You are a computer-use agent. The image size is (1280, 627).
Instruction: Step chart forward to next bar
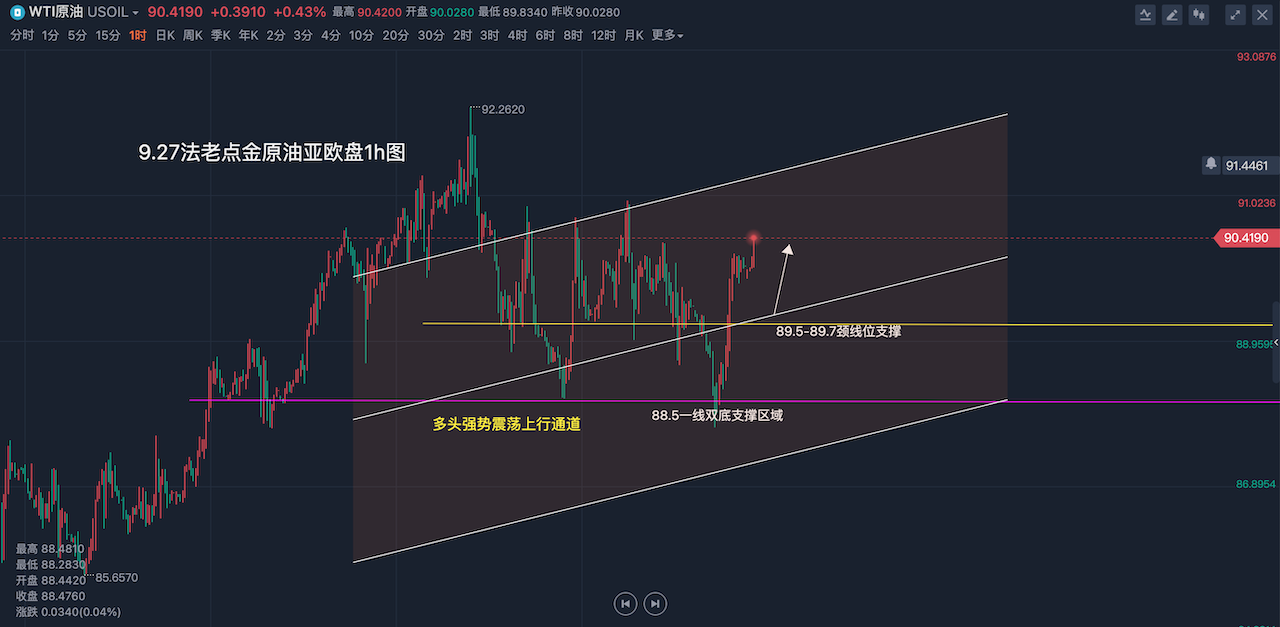[x=655, y=603]
